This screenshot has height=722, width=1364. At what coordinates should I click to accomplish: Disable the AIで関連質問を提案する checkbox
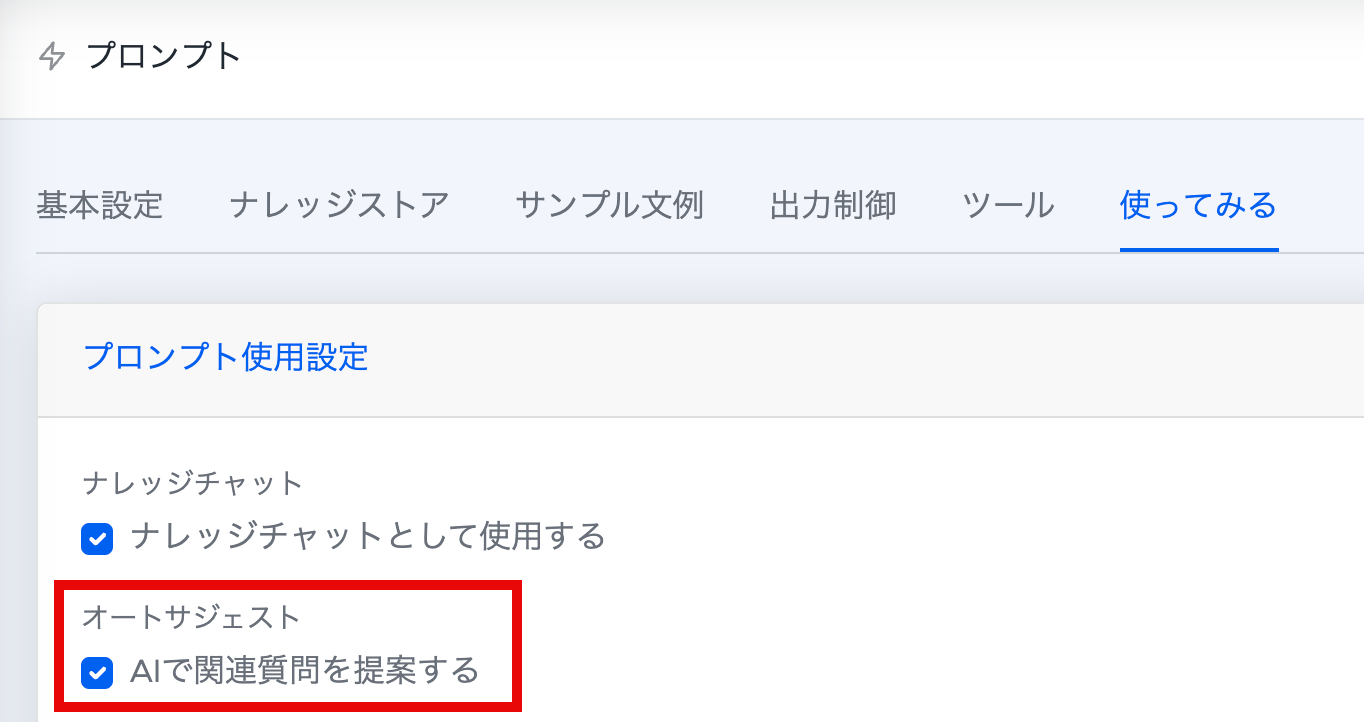click(x=97, y=672)
